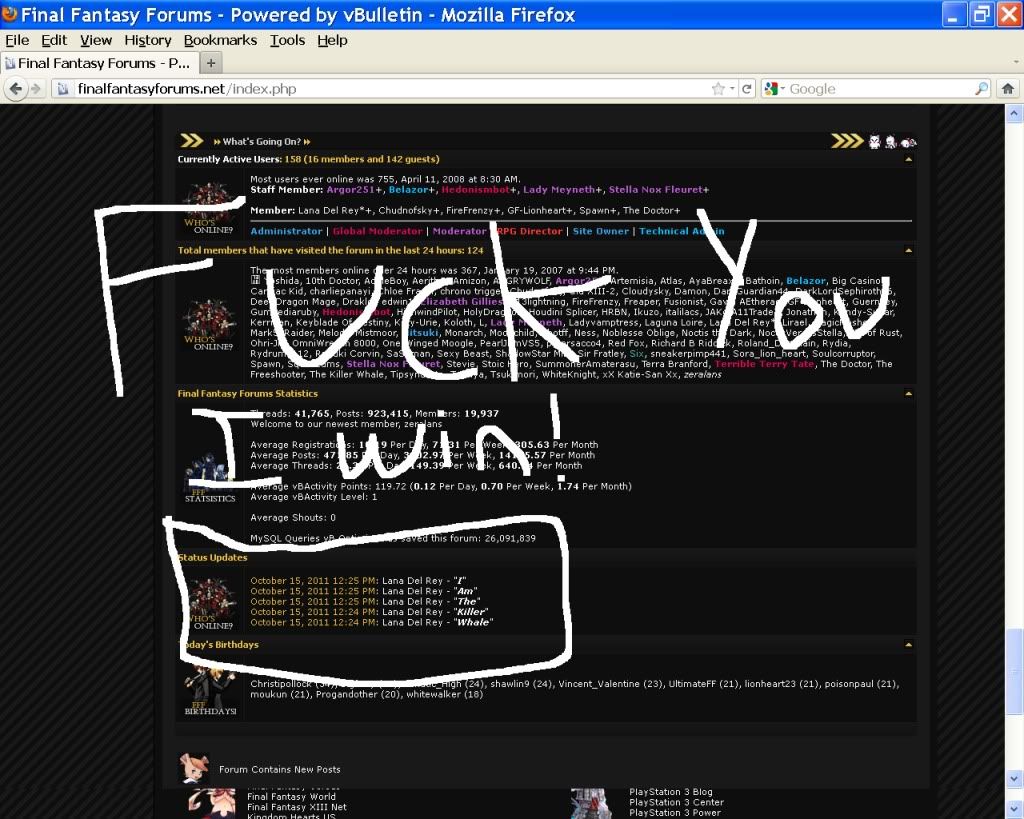The image size is (1024, 819).
Task: Collapse the Currently Active Users section
Action: pos(908,159)
